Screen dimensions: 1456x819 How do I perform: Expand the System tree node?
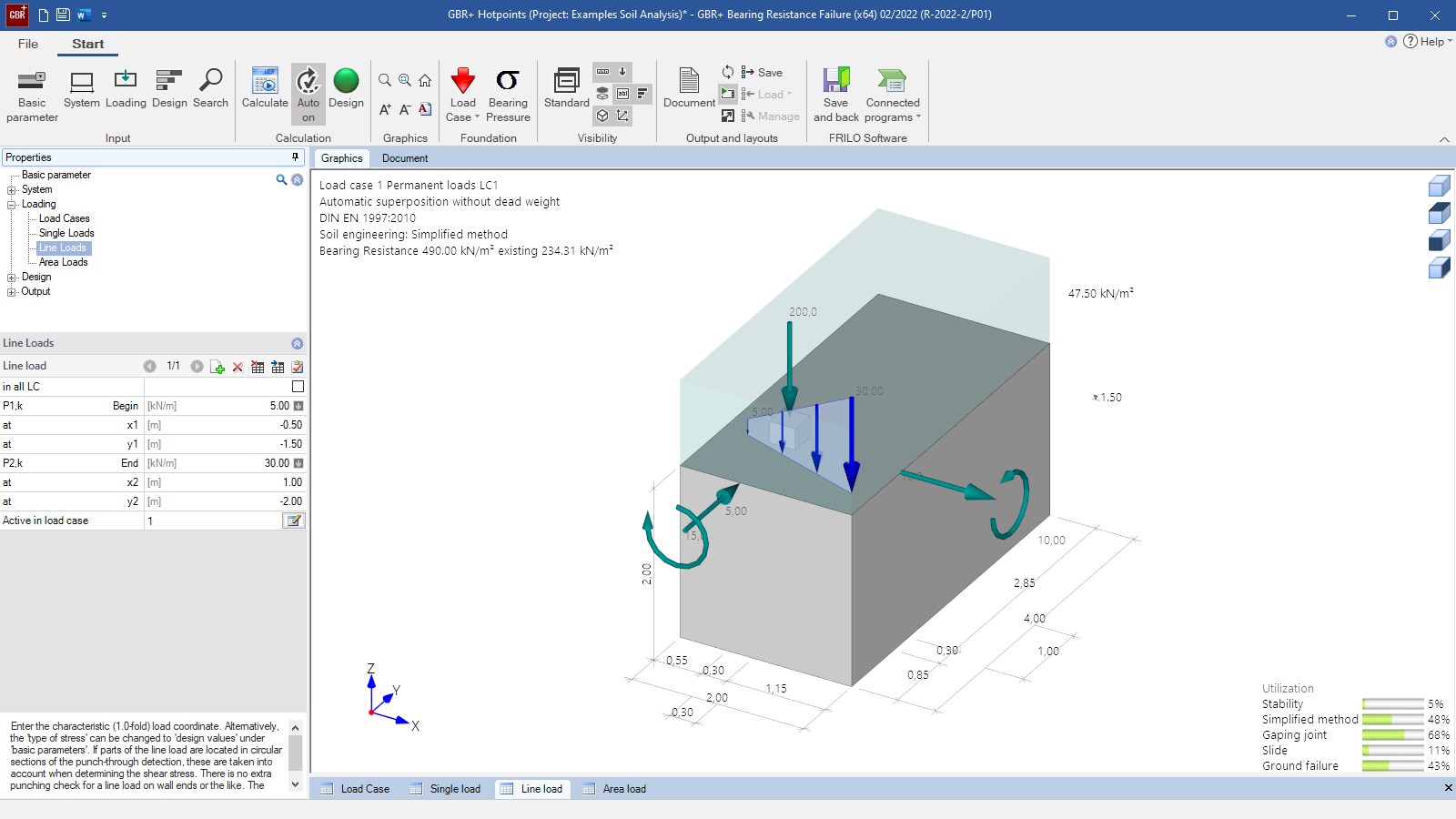click(12, 190)
